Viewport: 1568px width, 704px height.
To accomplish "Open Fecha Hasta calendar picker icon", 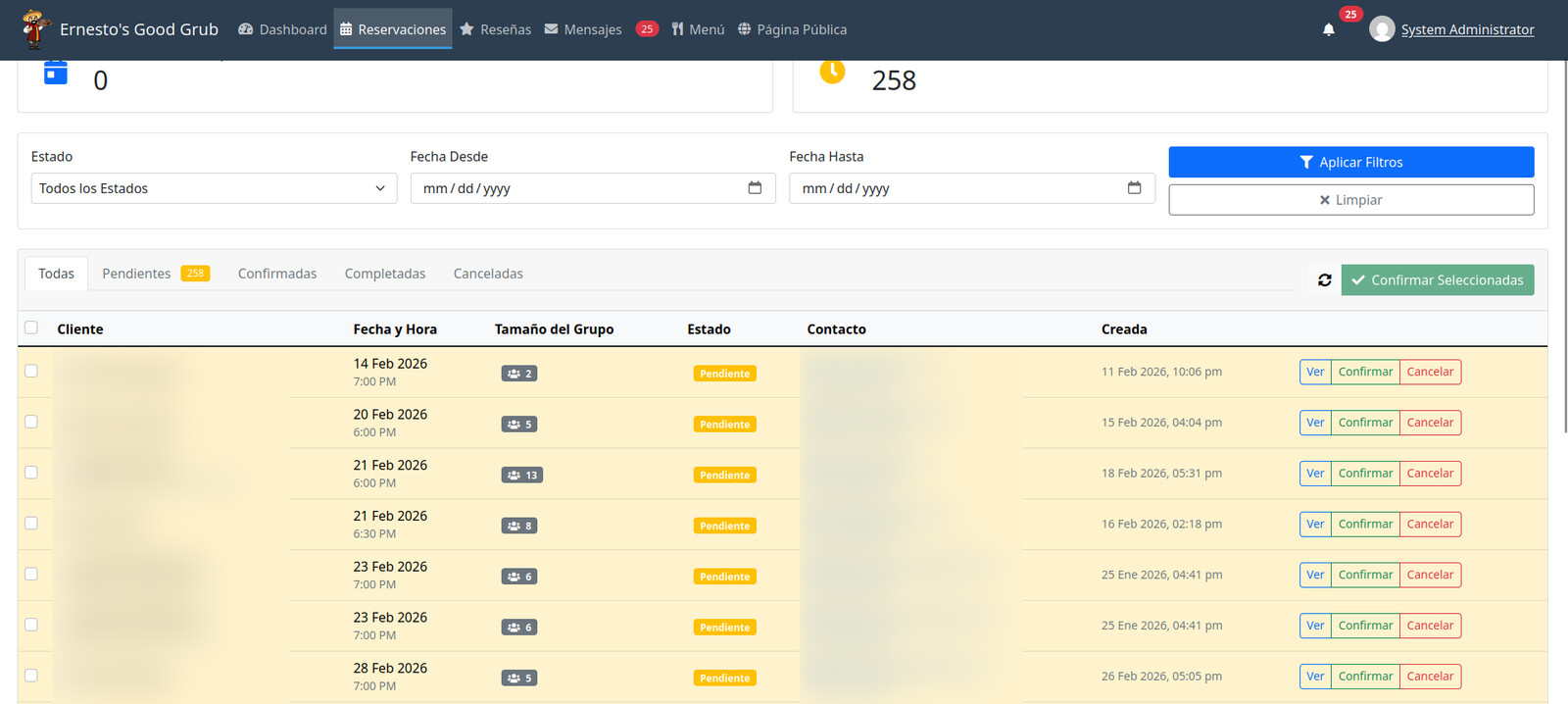I will pyautogui.click(x=1134, y=188).
